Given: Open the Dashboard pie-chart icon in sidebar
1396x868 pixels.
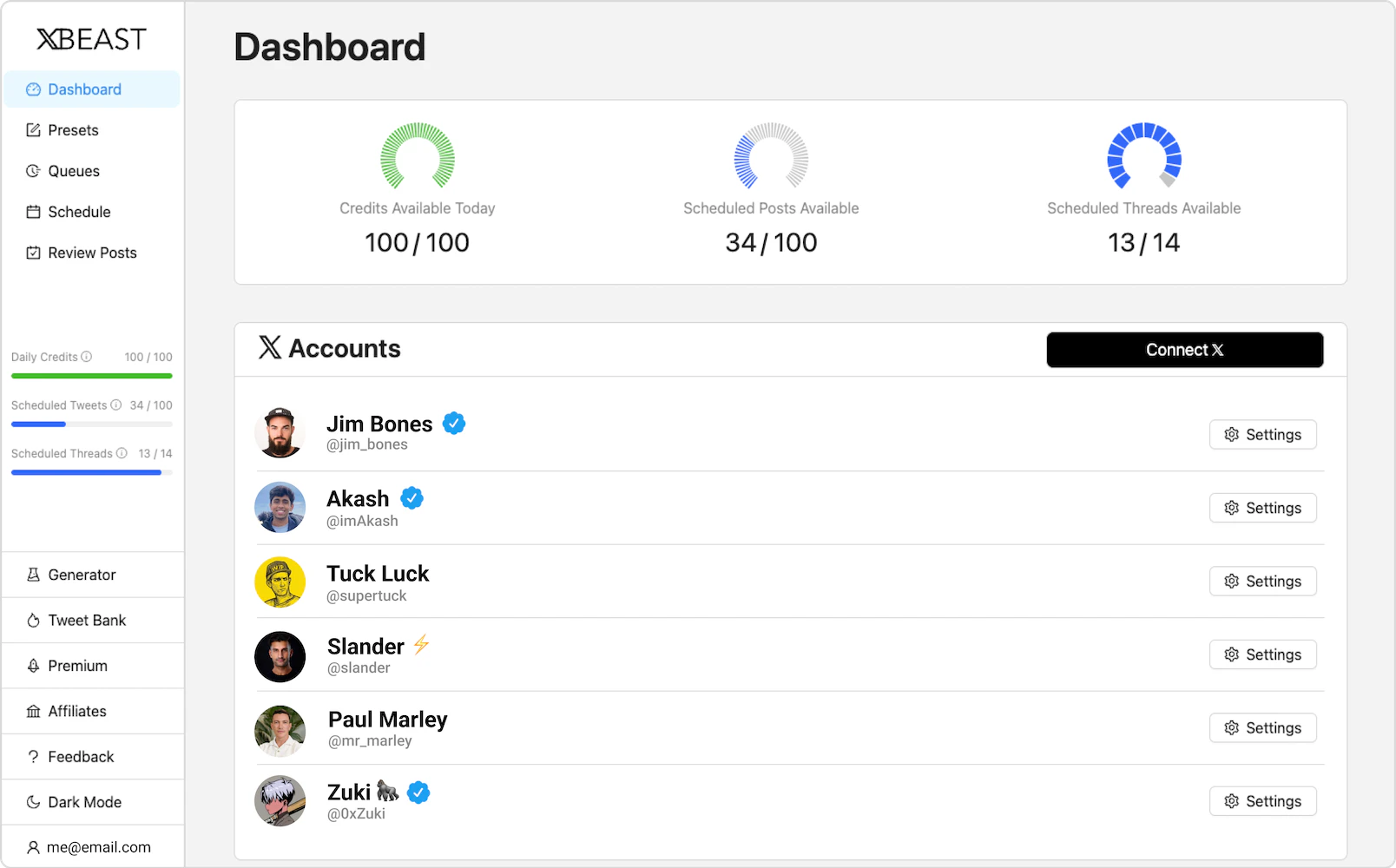Looking at the screenshot, I should tap(33, 89).
